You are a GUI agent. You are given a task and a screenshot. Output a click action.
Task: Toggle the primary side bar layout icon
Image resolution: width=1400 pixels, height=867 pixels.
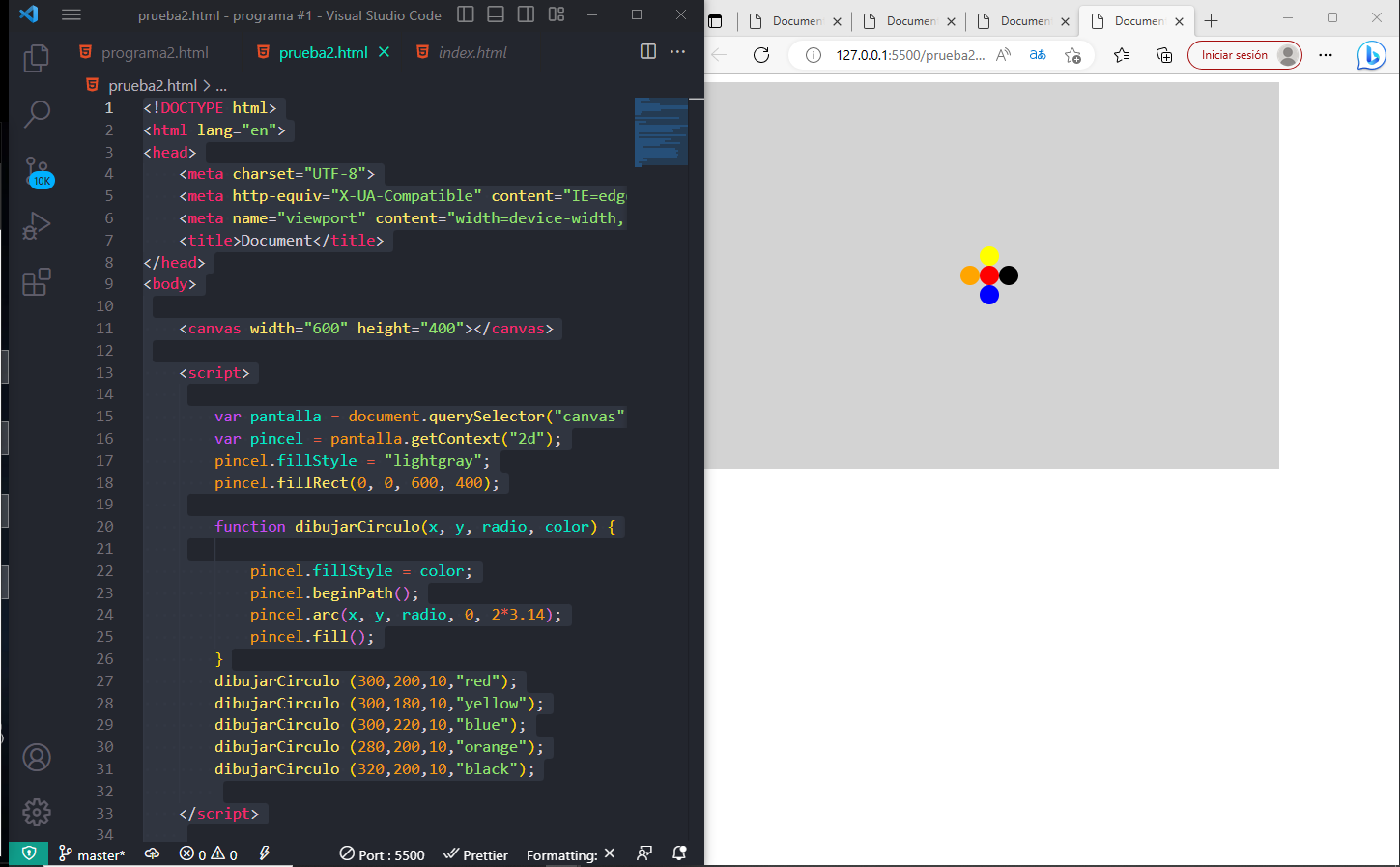[466, 14]
